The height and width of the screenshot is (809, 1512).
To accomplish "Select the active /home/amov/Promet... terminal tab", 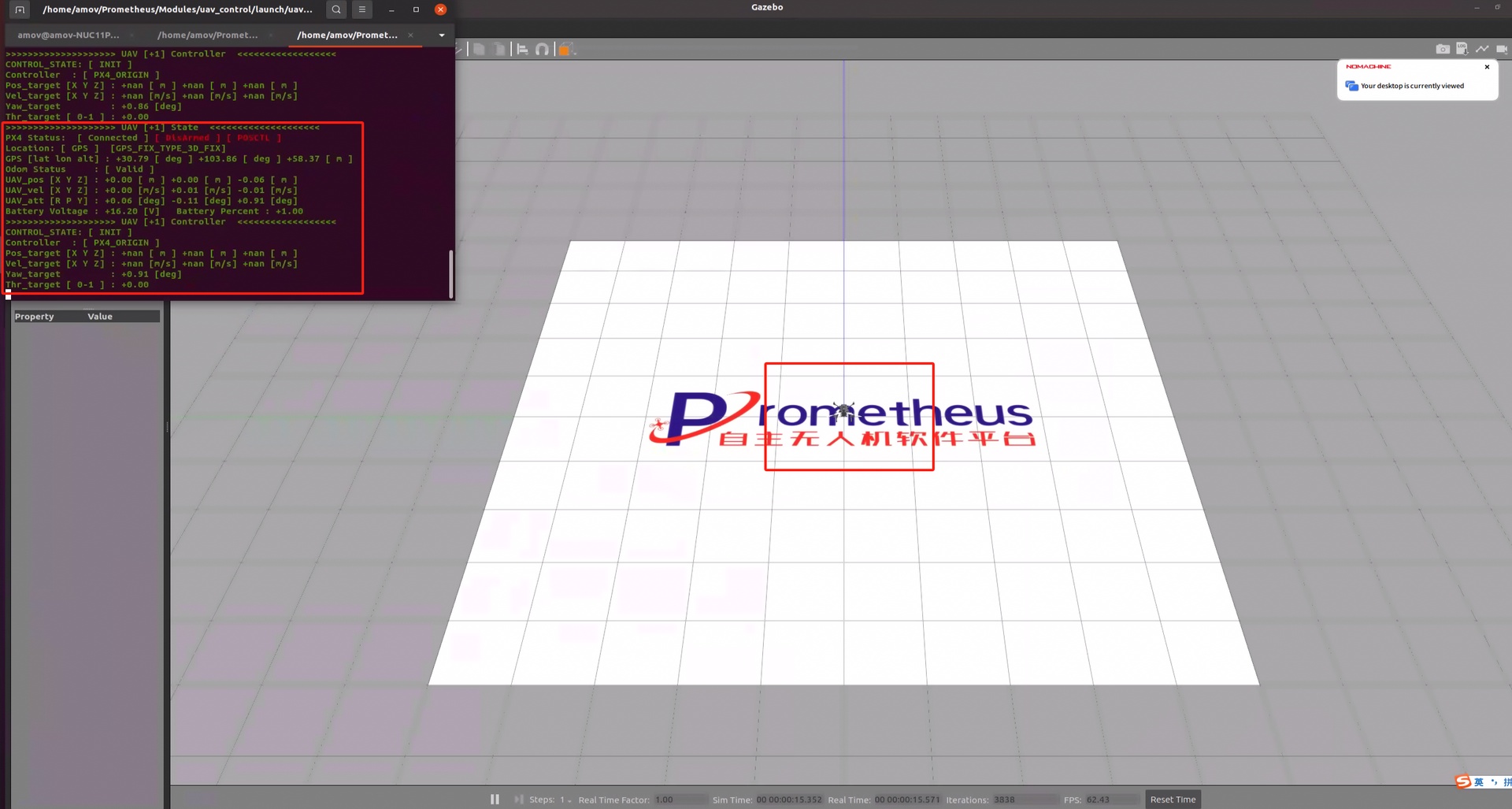I will coord(347,35).
